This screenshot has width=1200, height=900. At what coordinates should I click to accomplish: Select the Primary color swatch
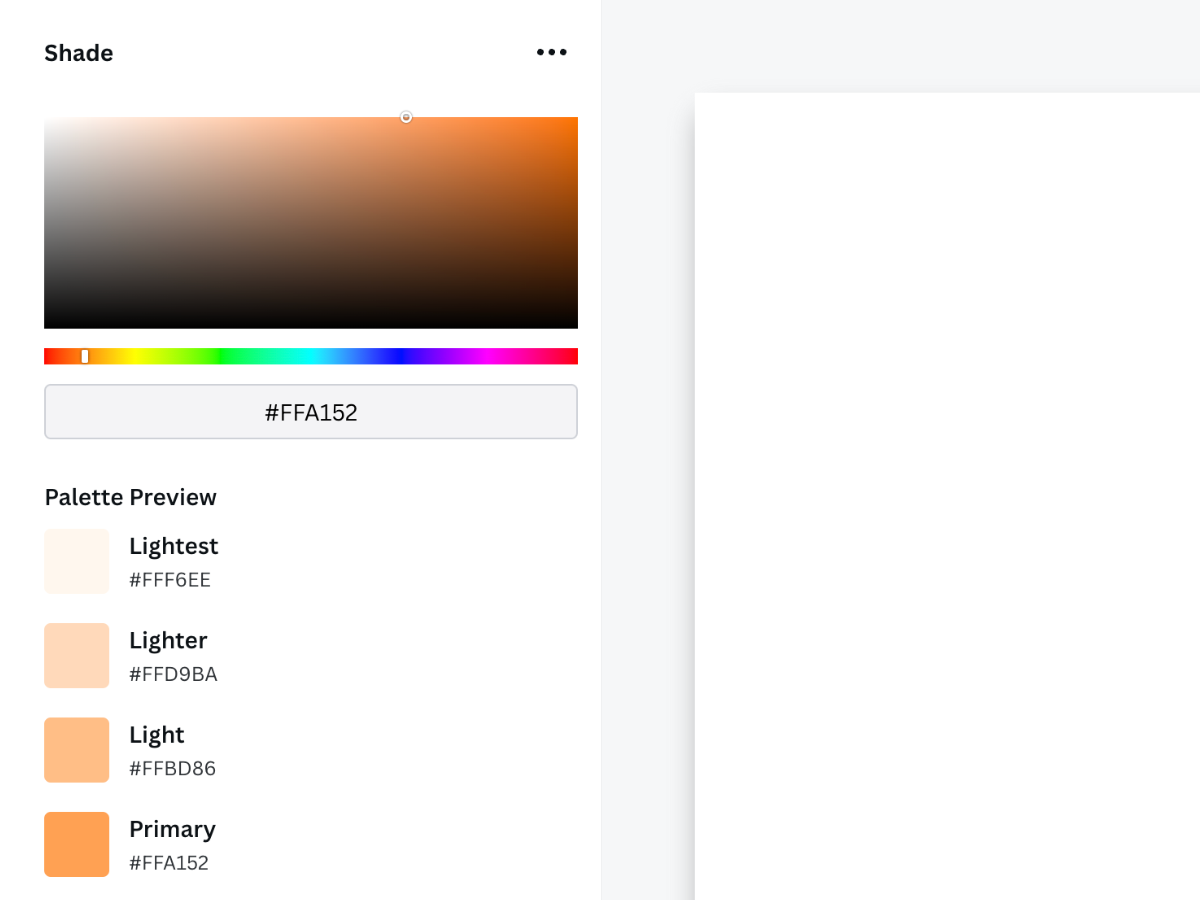click(x=77, y=844)
